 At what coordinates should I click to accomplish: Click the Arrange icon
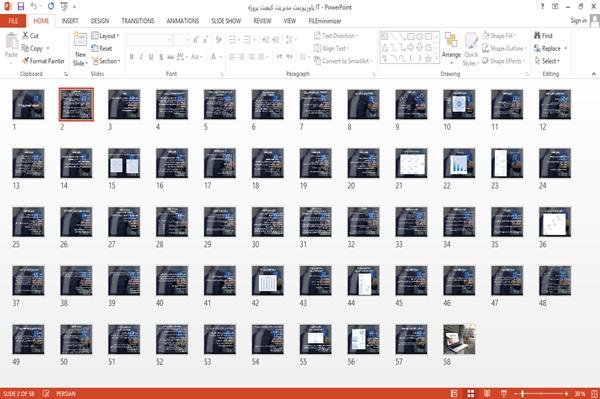pyautogui.click(x=451, y=41)
